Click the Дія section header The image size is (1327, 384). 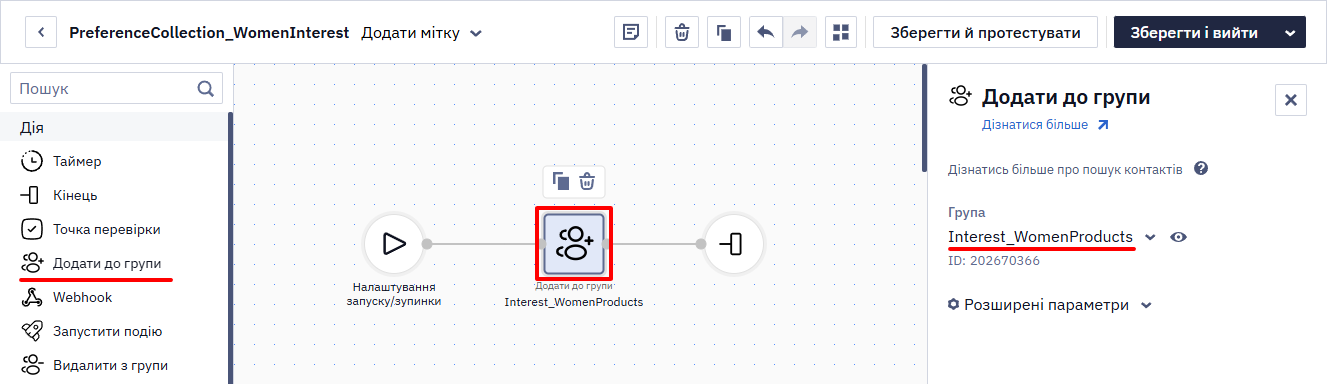pyautogui.click(x=32, y=127)
